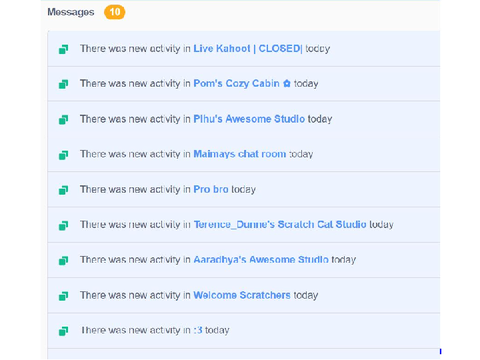Visit Pihu's Awesome Studio link

click(249, 119)
